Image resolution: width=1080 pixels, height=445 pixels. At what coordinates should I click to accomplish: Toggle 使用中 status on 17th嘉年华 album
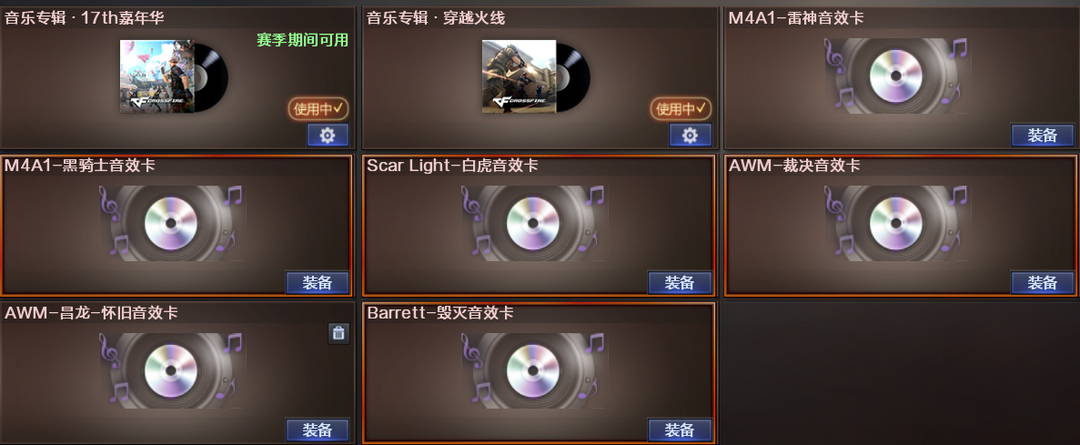[x=318, y=108]
